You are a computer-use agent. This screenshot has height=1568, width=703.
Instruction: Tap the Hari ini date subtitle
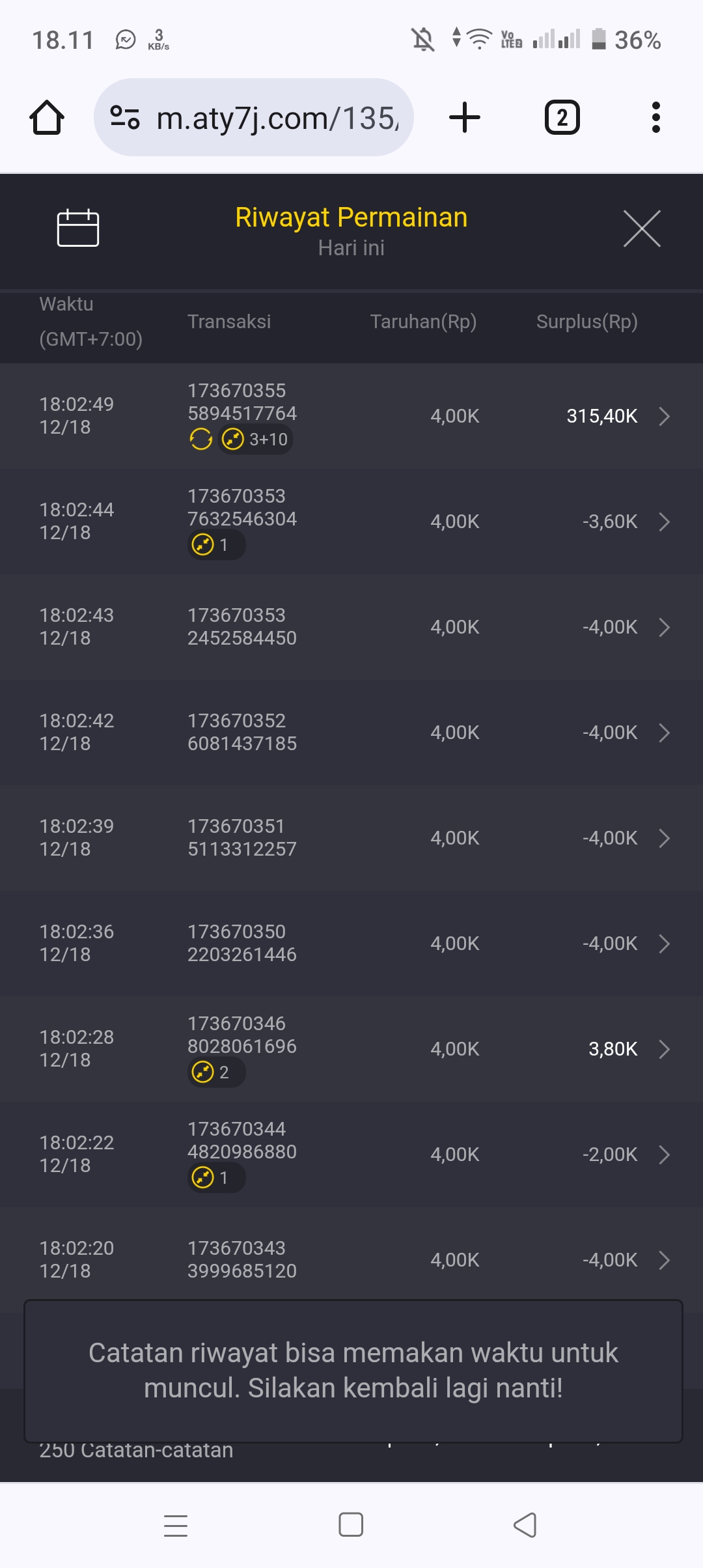point(351,248)
